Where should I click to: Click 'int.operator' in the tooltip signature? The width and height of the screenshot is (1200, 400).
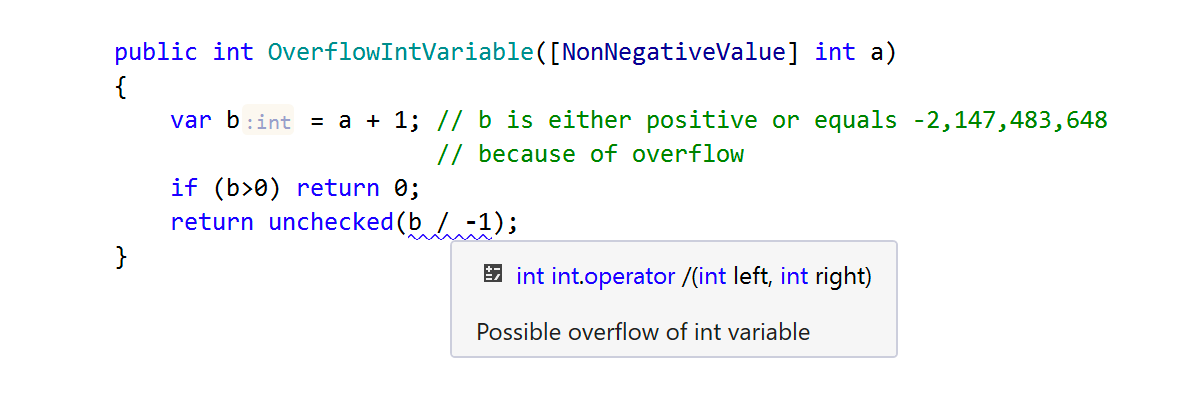tap(613, 277)
